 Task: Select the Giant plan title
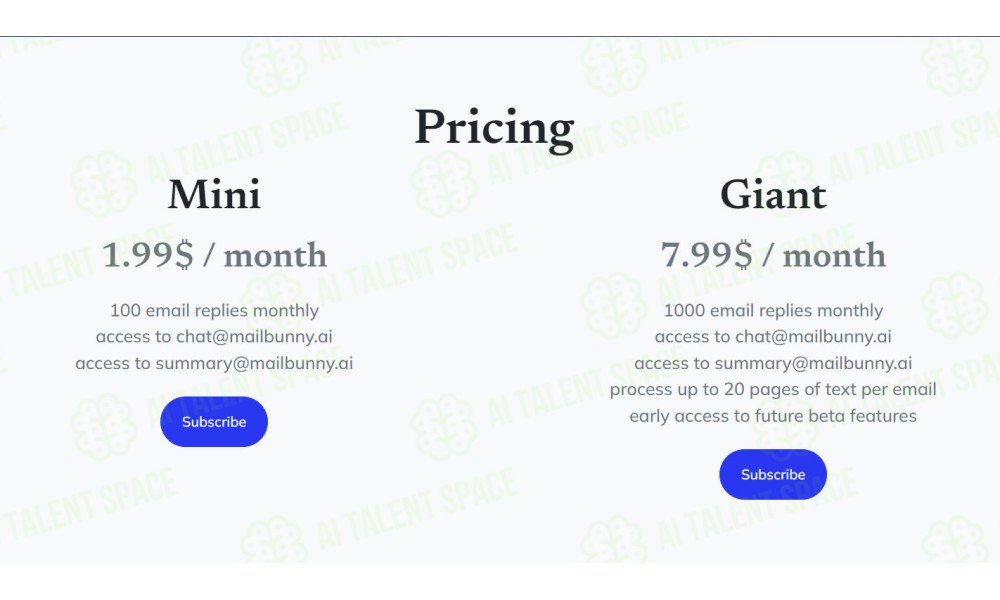[773, 194]
